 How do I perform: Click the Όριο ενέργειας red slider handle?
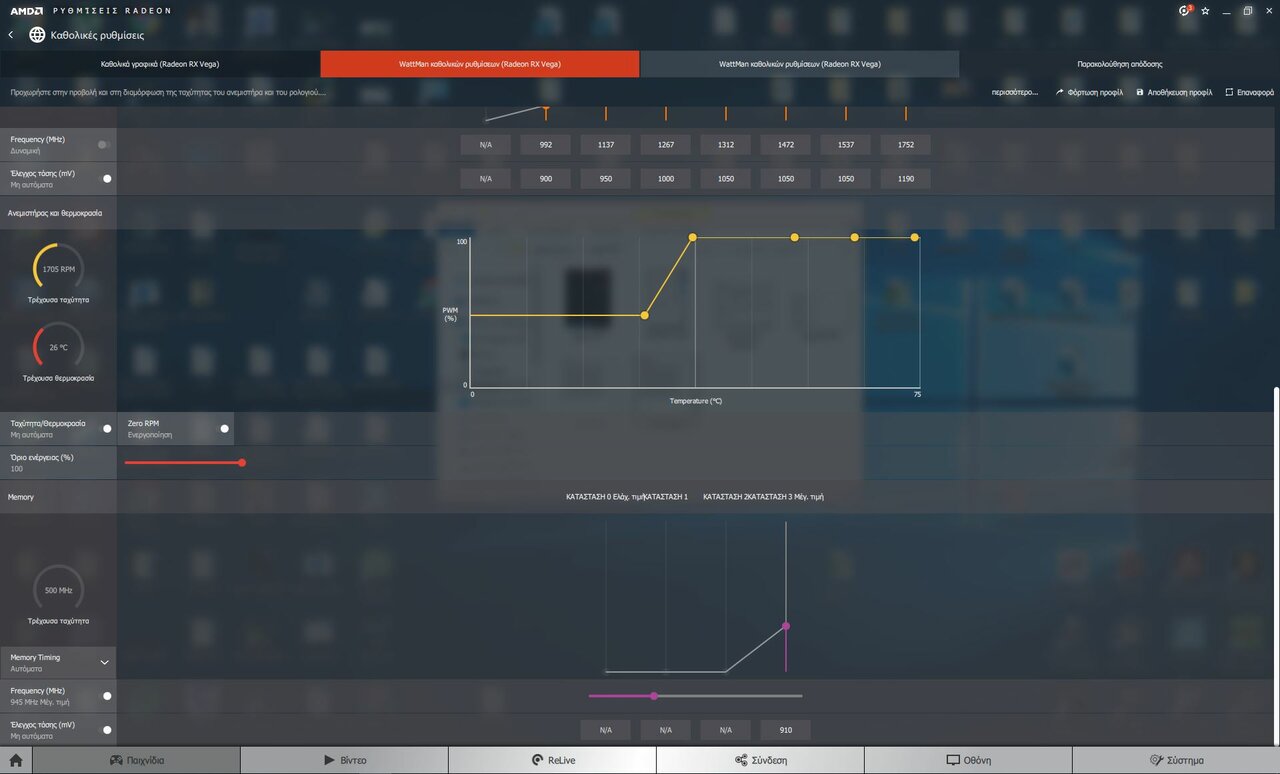[242, 462]
